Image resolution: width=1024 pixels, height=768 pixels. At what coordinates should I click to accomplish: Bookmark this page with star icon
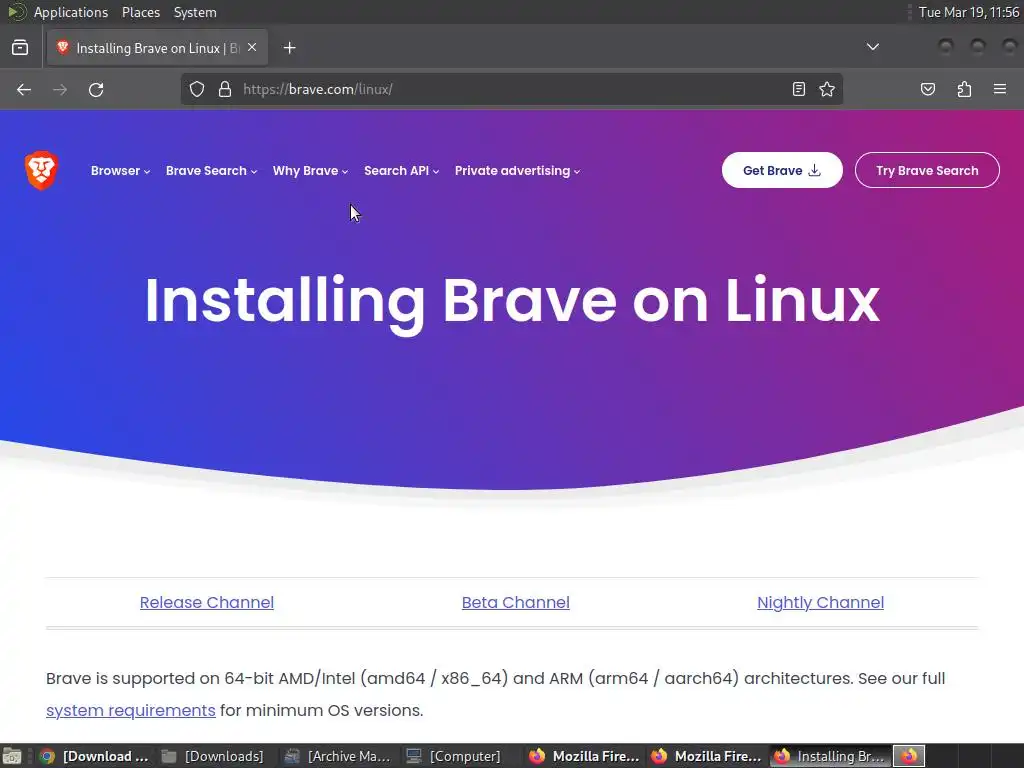pos(827,89)
